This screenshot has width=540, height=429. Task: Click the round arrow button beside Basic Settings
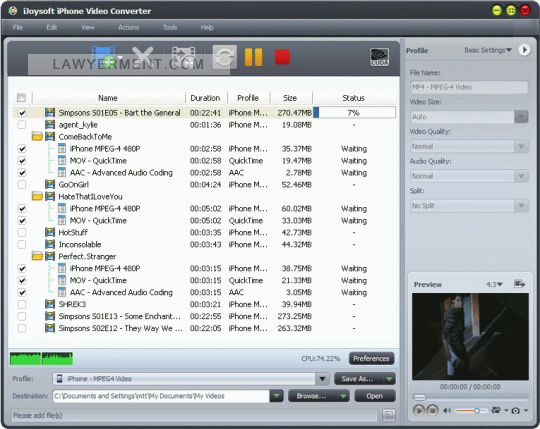pos(524,50)
